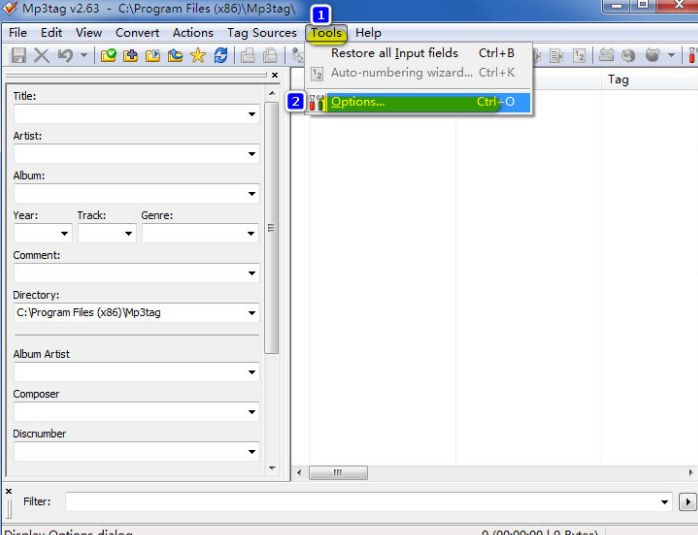Click the second grayed printer-like toolbar icon
The image size is (698, 535).
pyautogui.click(x=270, y=56)
